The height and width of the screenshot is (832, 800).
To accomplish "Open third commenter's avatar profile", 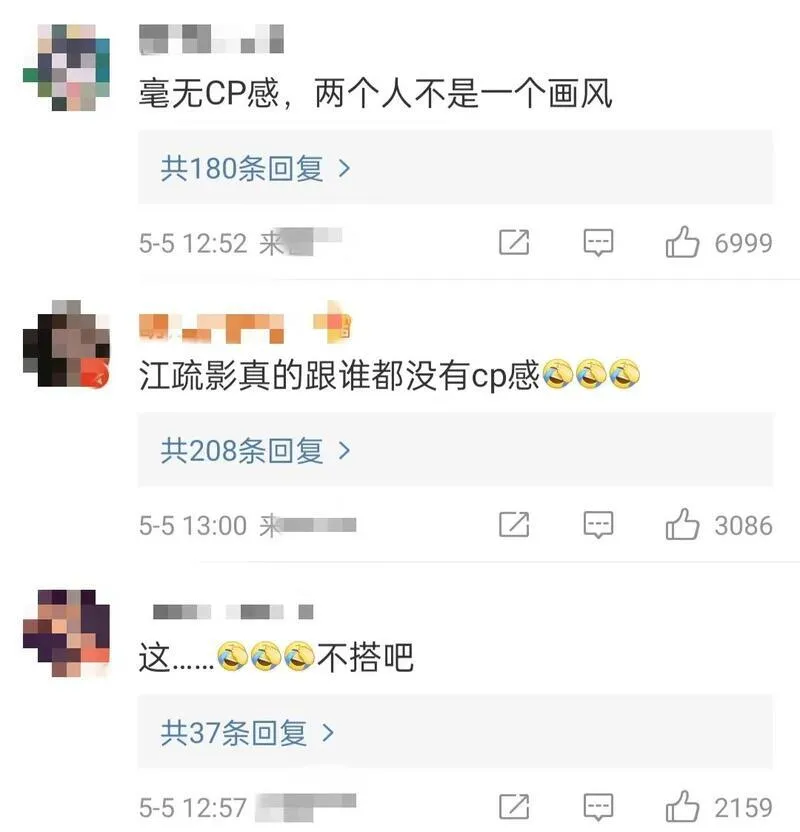I will point(66,633).
